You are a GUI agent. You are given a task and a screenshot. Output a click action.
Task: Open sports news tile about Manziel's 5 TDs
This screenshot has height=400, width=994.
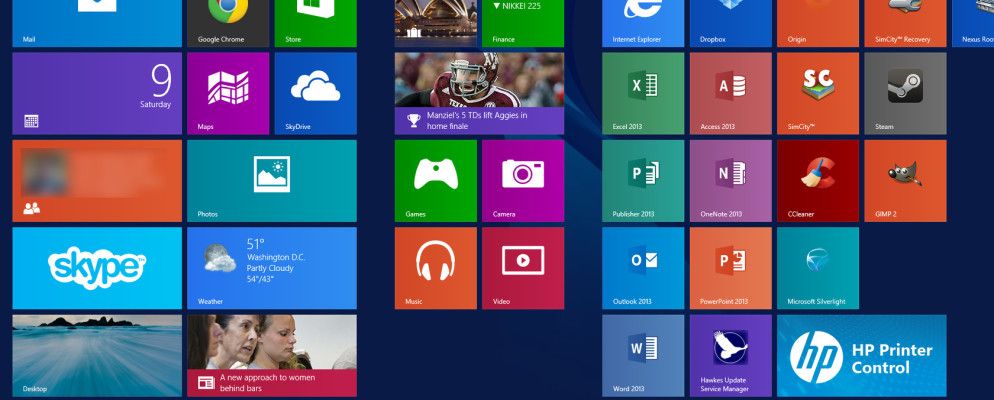click(479, 93)
